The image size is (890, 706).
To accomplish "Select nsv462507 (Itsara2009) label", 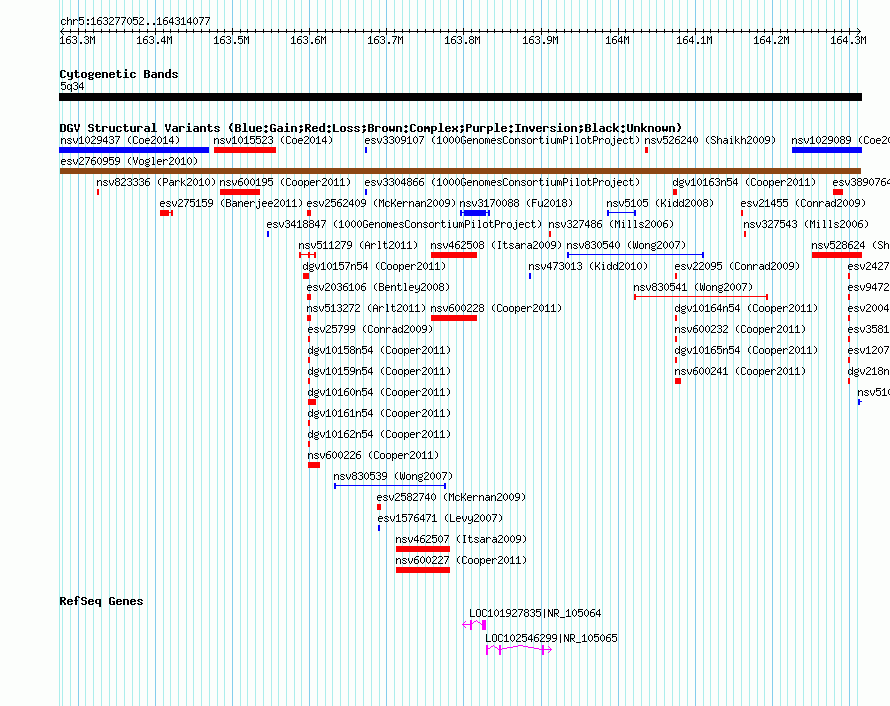I will [461, 539].
